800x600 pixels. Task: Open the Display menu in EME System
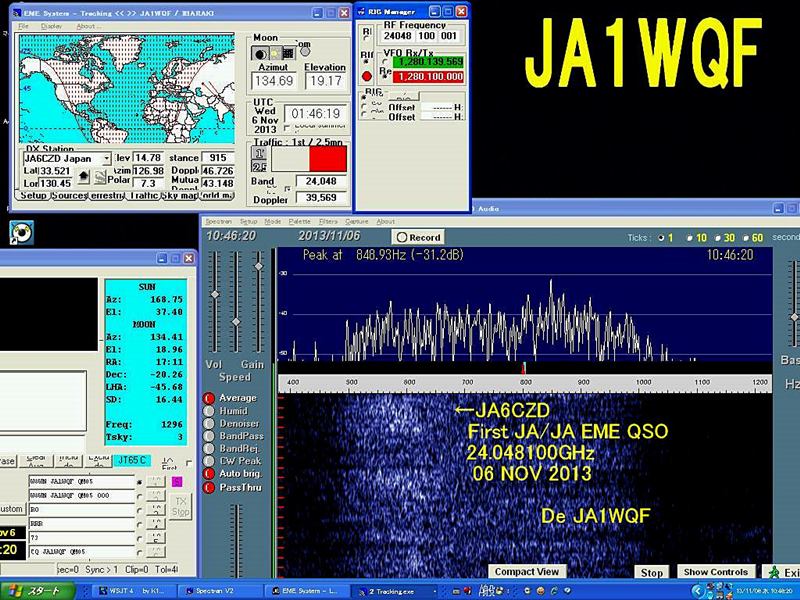click(52, 26)
